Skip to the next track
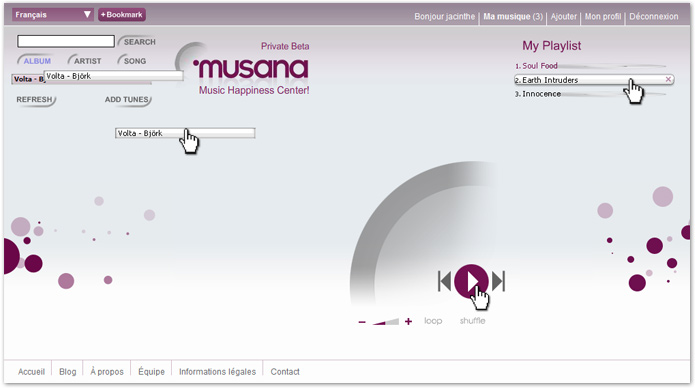 pos(499,281)
